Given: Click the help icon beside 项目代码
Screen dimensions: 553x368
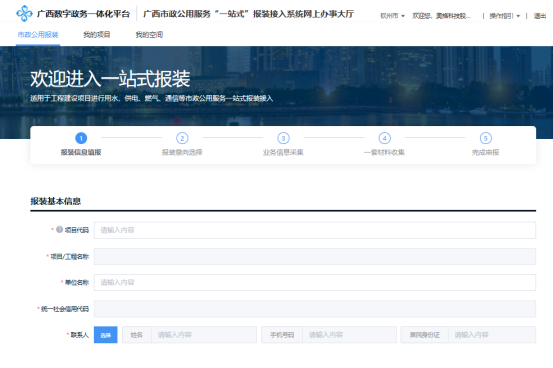Looking at the screenshot, I should [60, 229].
